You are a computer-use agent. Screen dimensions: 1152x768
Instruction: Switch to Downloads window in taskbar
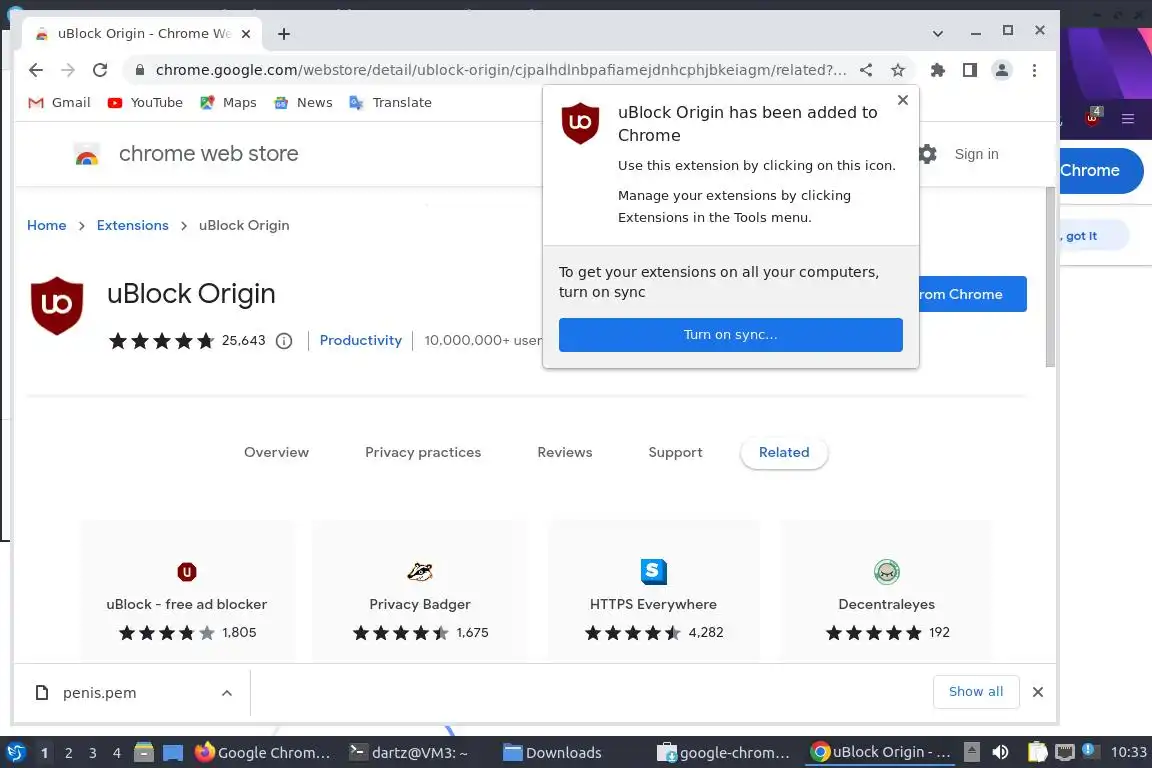552,752
